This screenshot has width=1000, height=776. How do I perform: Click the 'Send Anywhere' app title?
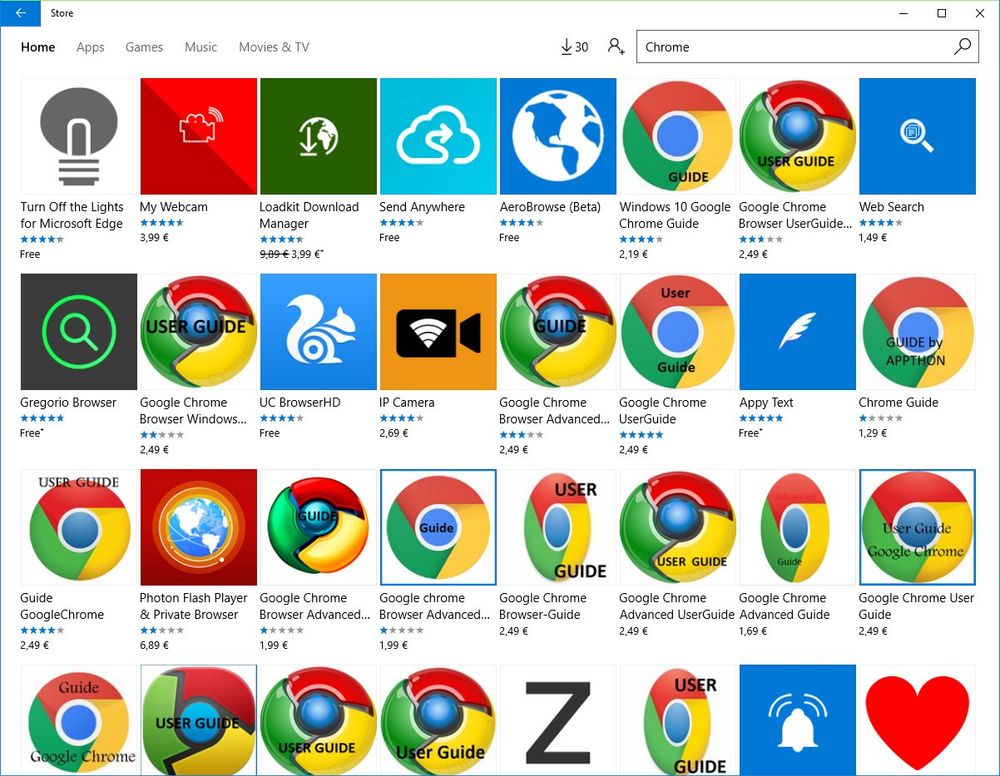(x=422, y=207)
